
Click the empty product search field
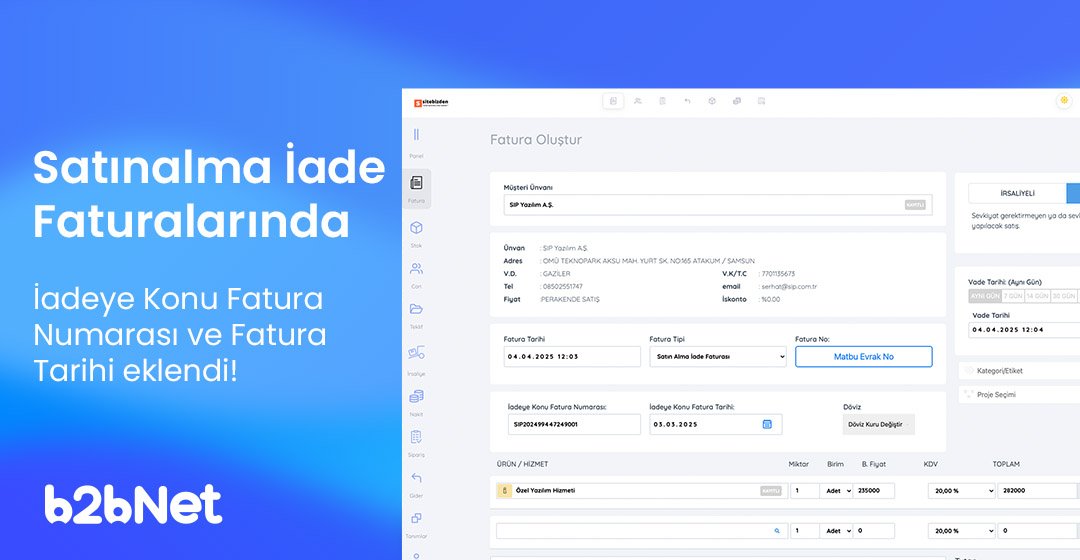(641, 531)
